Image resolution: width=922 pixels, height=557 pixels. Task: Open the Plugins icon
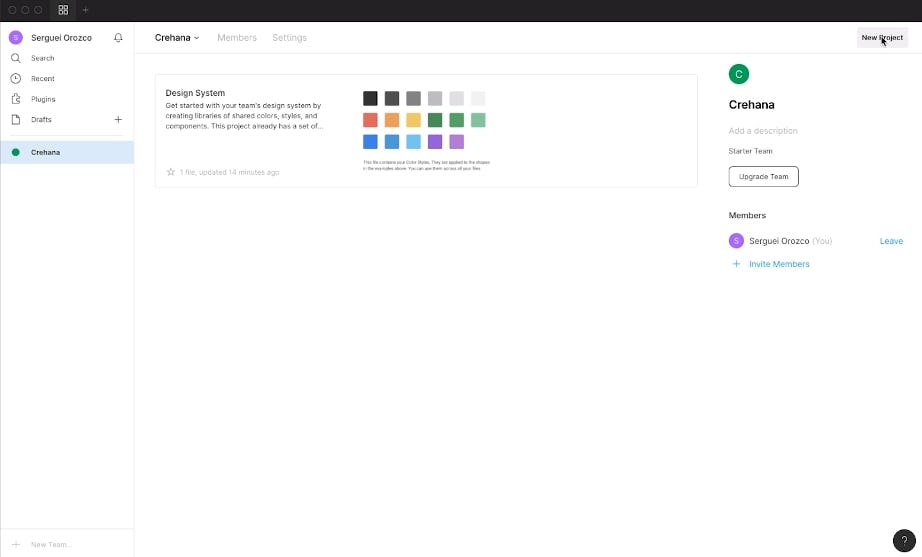tap(16, 99)
